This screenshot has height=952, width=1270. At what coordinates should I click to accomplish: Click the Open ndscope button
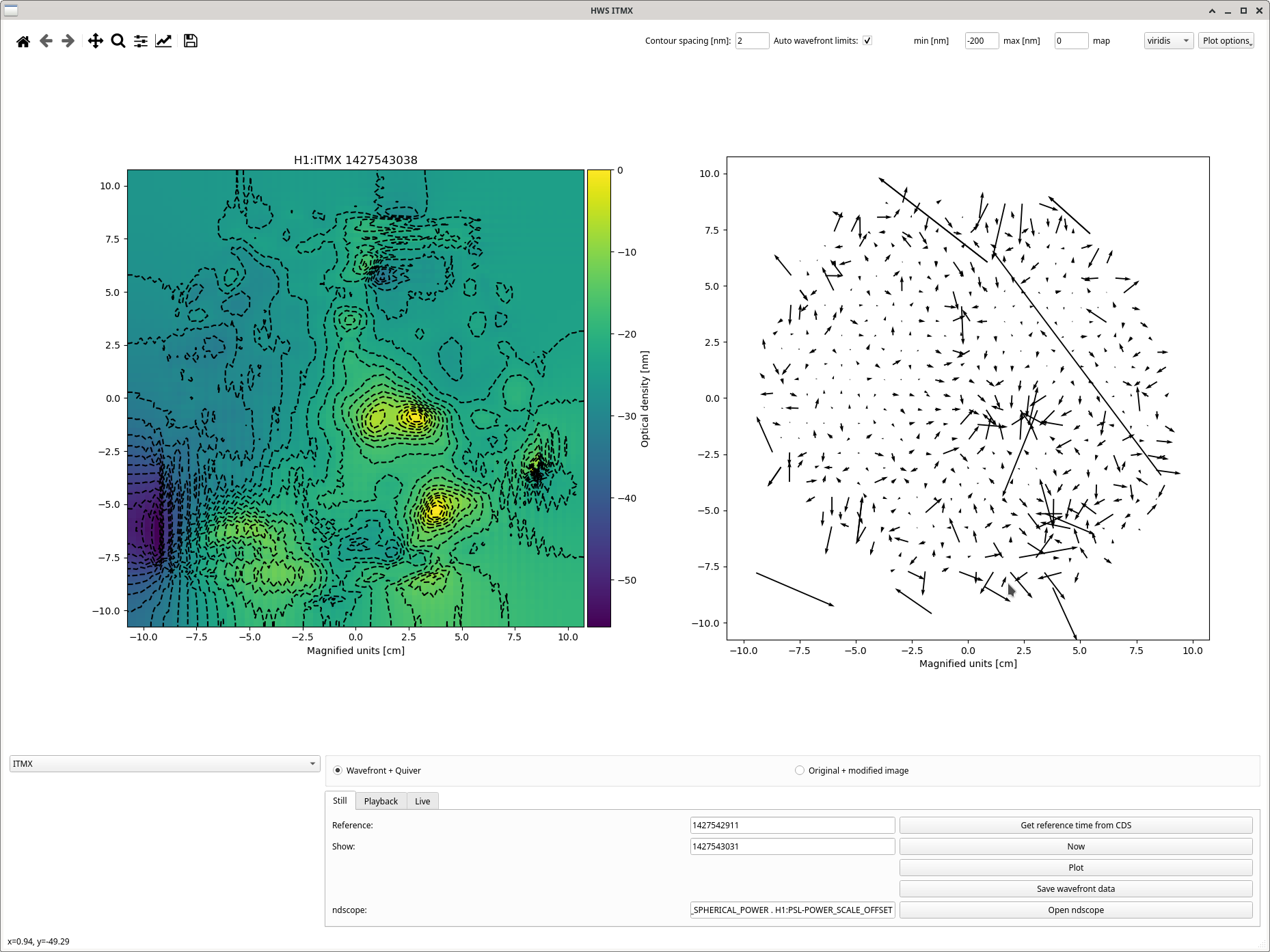tap(1076, 910)
